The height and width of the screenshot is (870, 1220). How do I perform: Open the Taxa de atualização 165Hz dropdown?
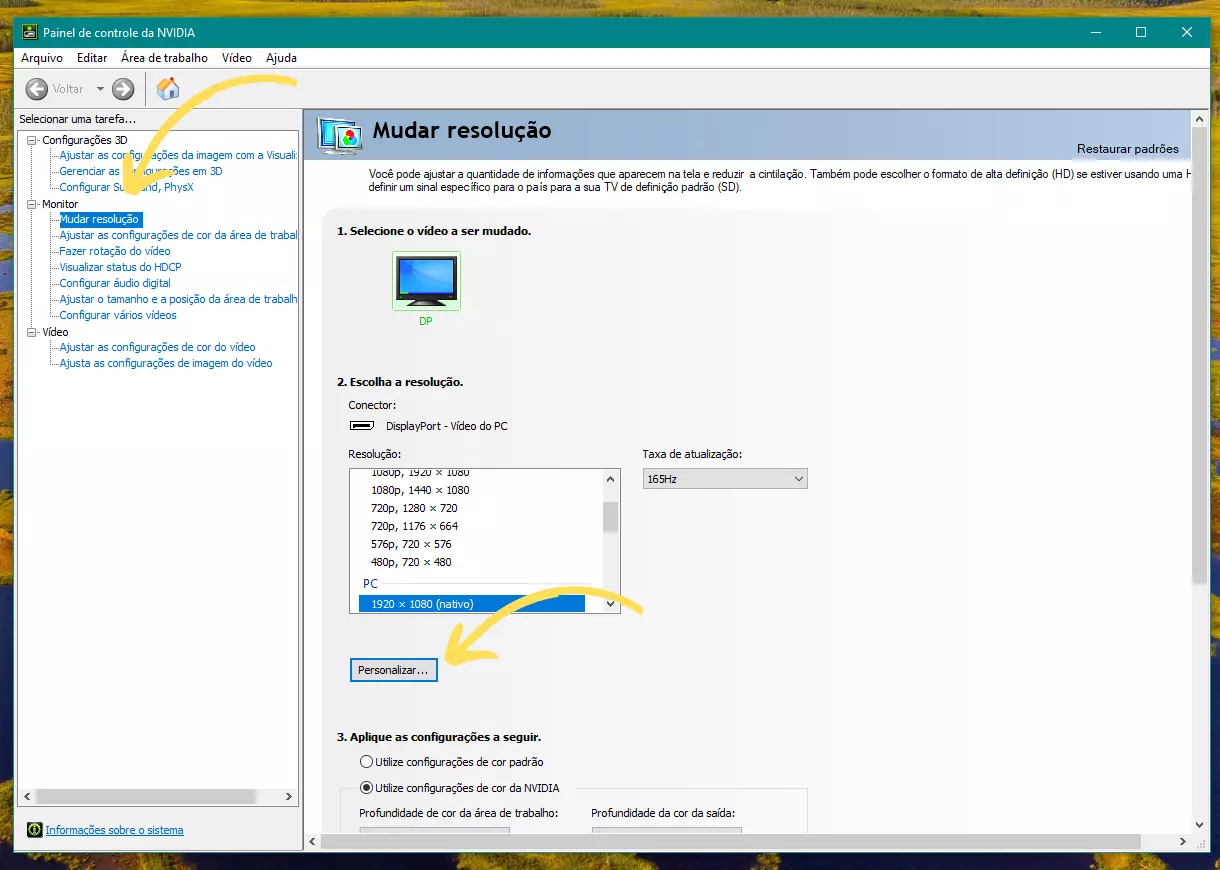click(725, 479)
